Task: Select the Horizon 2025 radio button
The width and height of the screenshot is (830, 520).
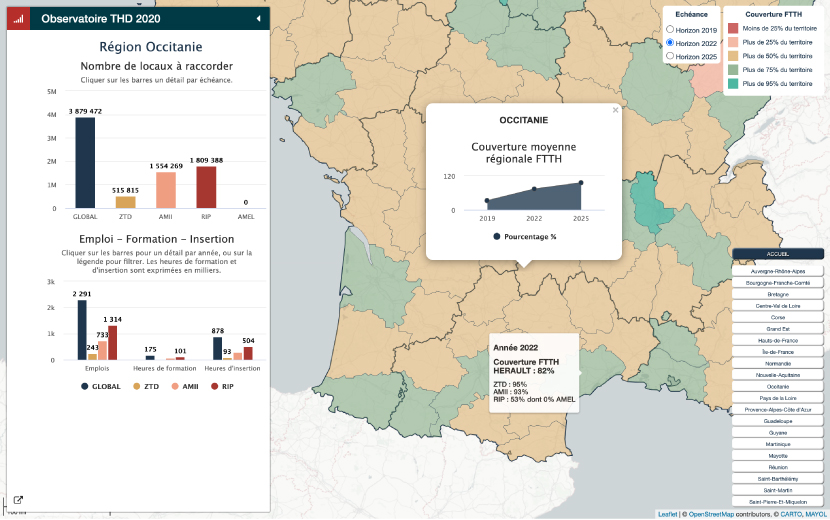Action: (x=670, y=57)
